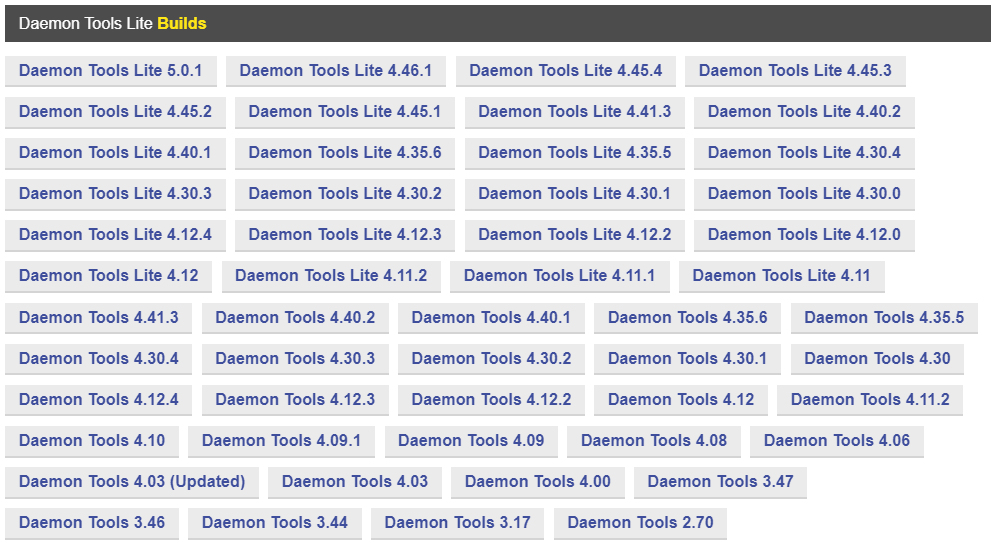Open Daemon Tools 2.70 build
The height and width of the screenshot is (558, 1007).
pyautogui.click(x=640, y=523)
